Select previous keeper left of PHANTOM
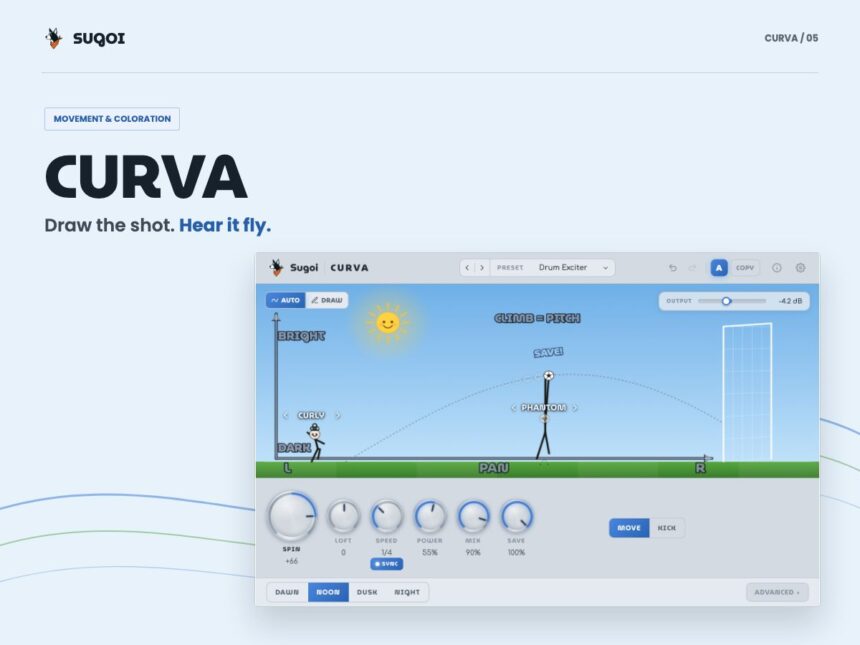This screenshot has width=860, height=645. click(x=513, y=408)
